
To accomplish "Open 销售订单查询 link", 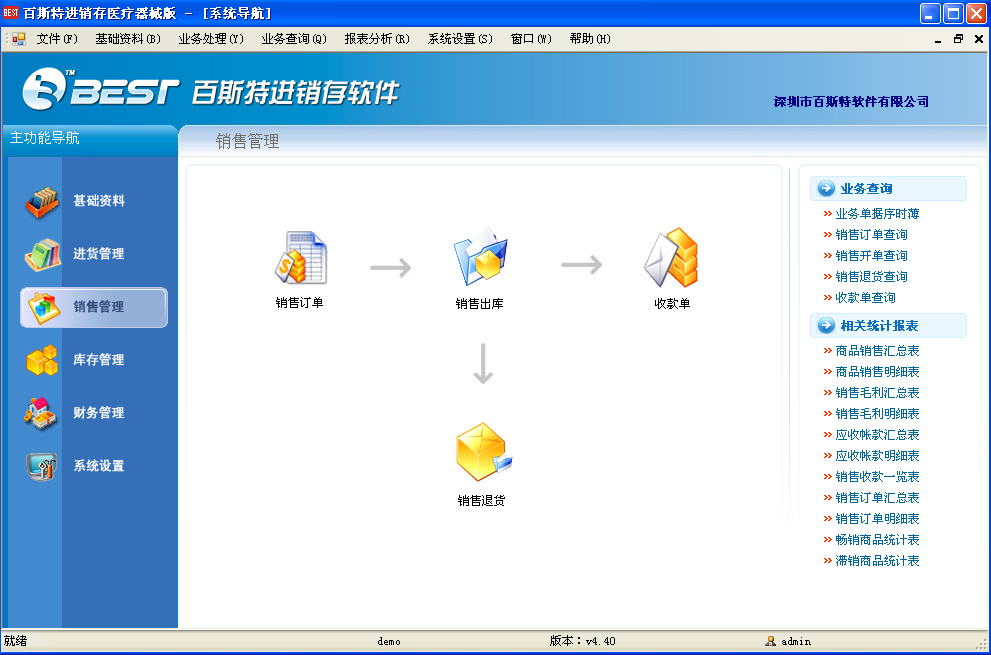I will point(871,235).
